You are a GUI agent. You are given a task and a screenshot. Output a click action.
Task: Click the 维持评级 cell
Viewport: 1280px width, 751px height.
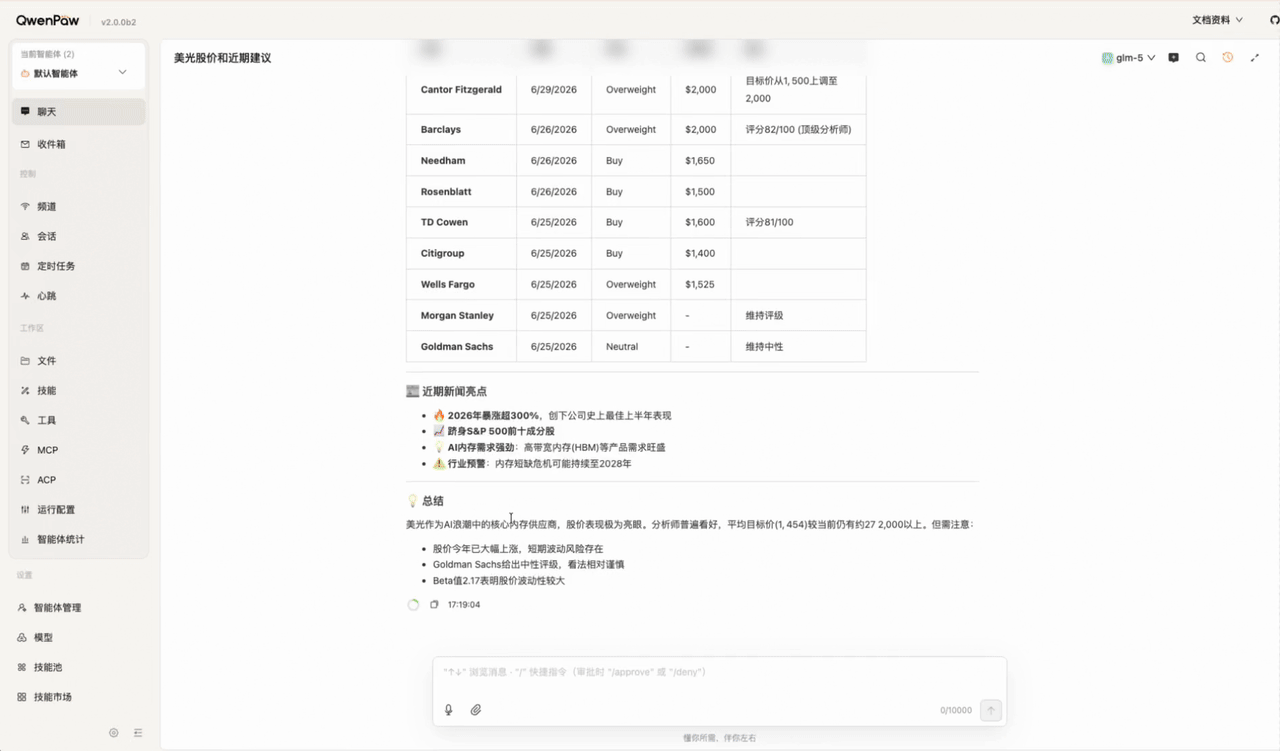799,316
